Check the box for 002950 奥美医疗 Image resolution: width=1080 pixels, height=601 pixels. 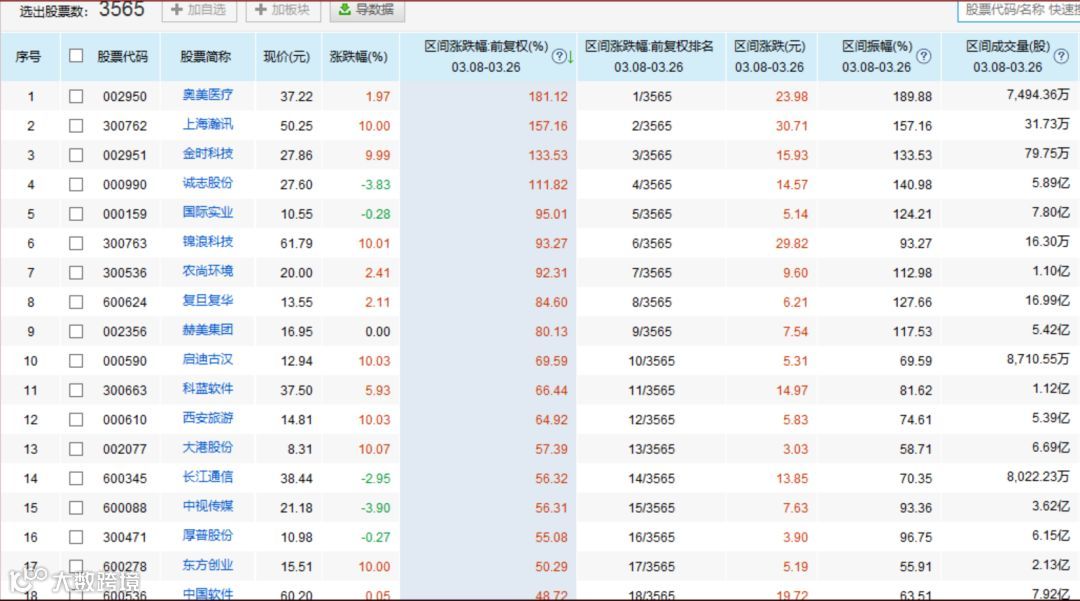(x=76, y=96)
